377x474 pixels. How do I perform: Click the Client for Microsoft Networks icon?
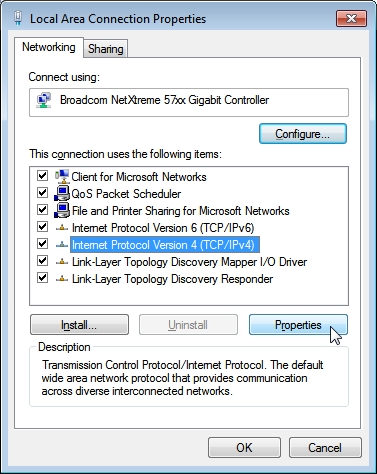coord(62,176)
